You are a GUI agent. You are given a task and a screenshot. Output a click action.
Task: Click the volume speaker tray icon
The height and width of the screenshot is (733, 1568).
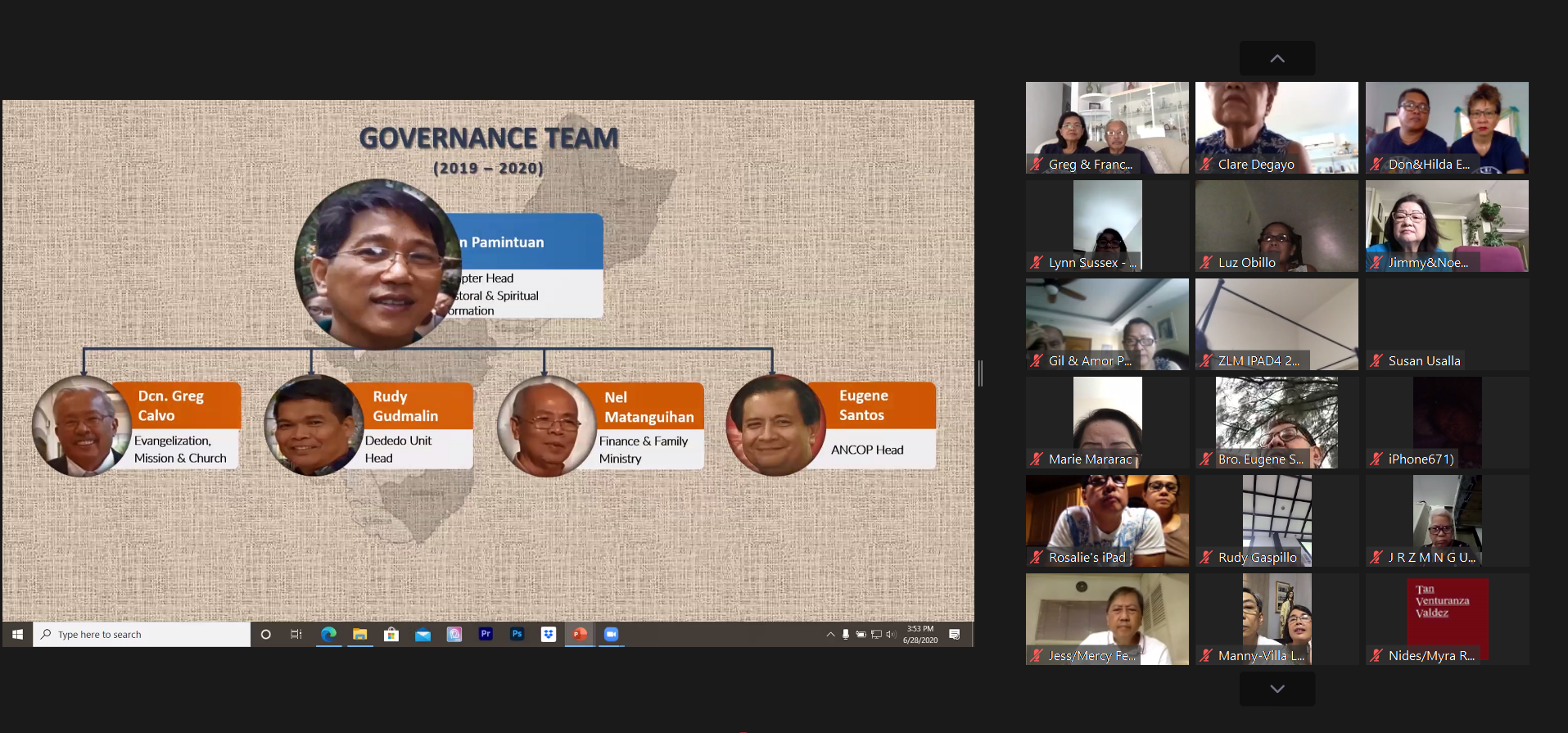tap(891, 635)
